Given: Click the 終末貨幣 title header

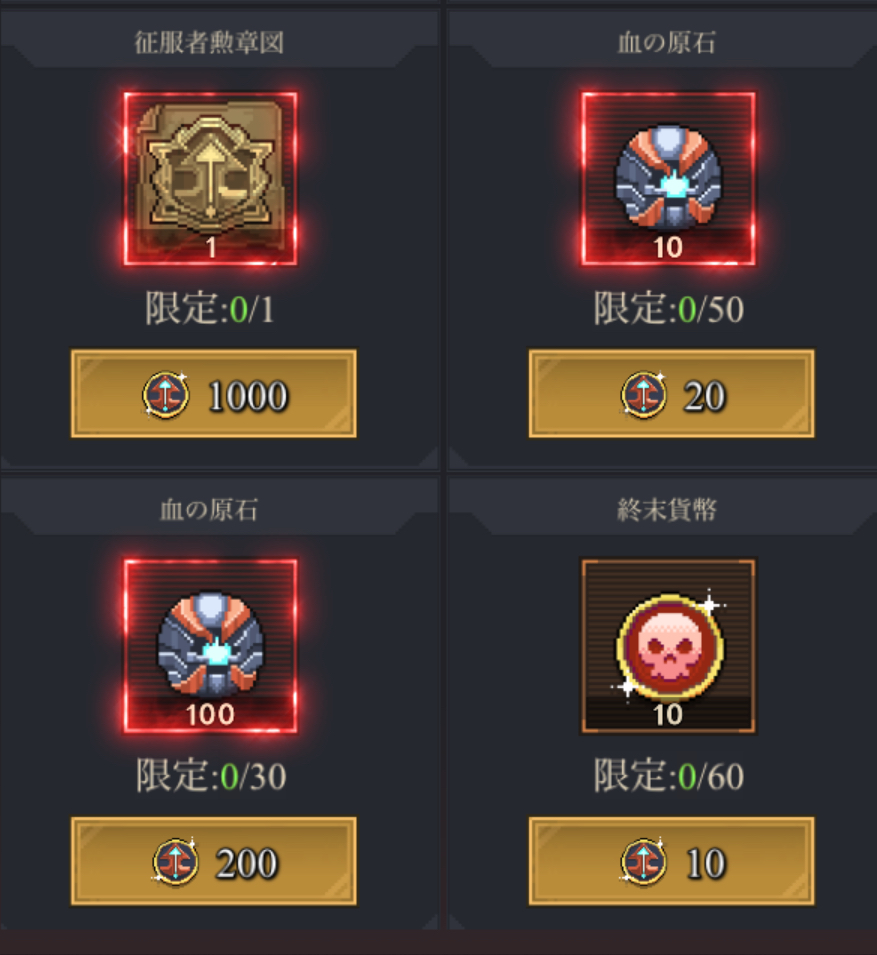Looking at the screenshot, I should [x=667, y=510].
